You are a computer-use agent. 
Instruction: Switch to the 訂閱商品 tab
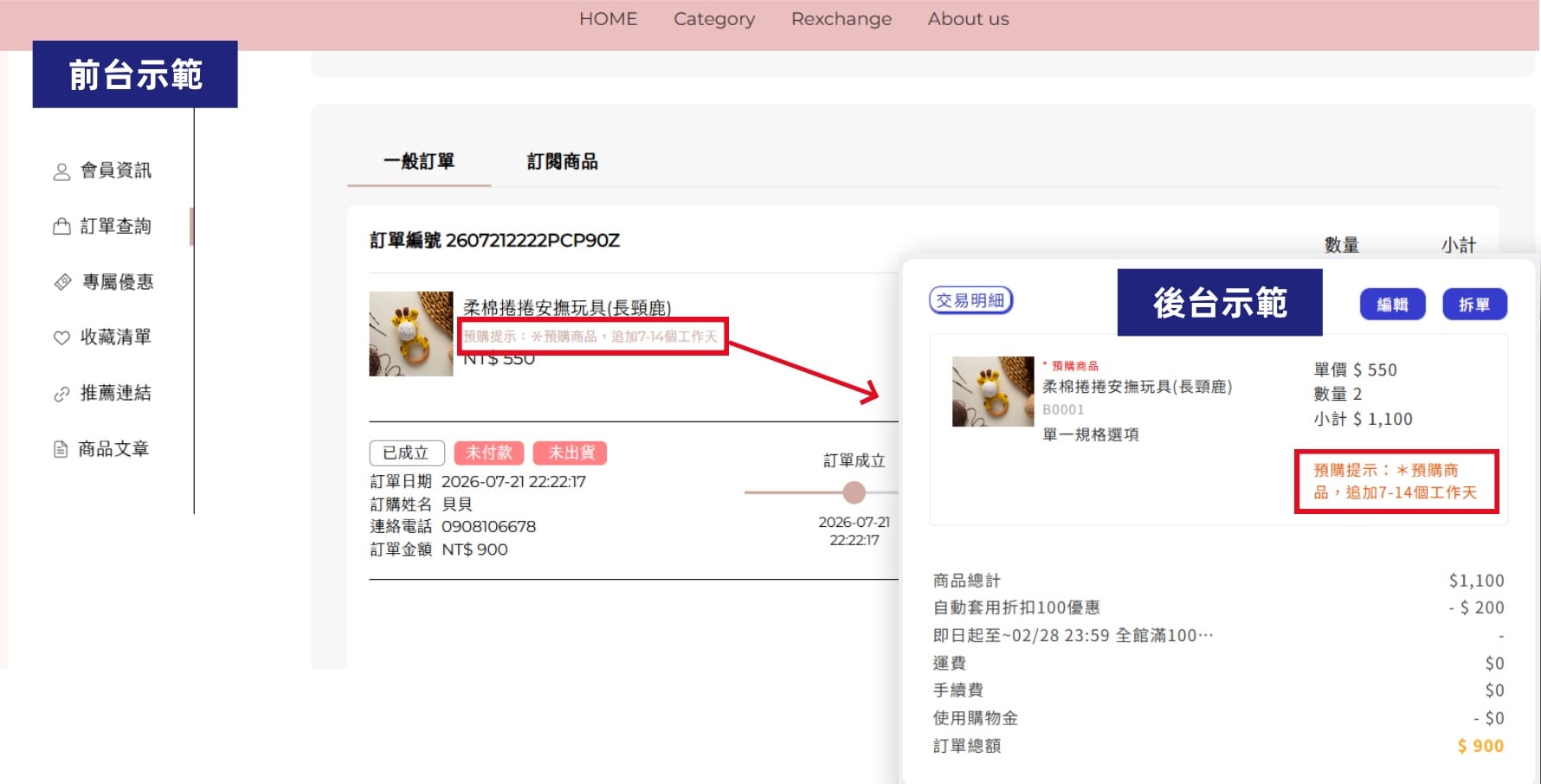point(563,162)
